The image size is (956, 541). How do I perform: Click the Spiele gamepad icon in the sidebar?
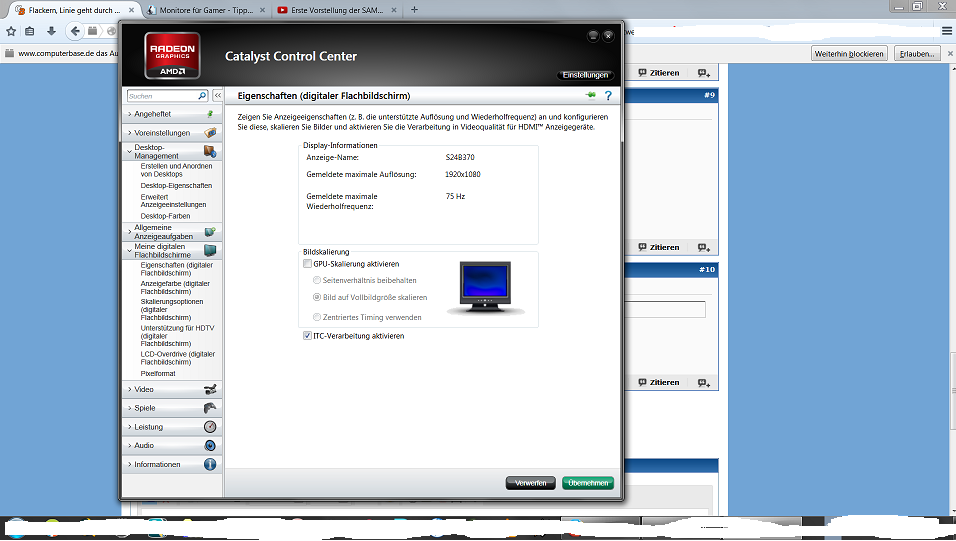point(210,408)
